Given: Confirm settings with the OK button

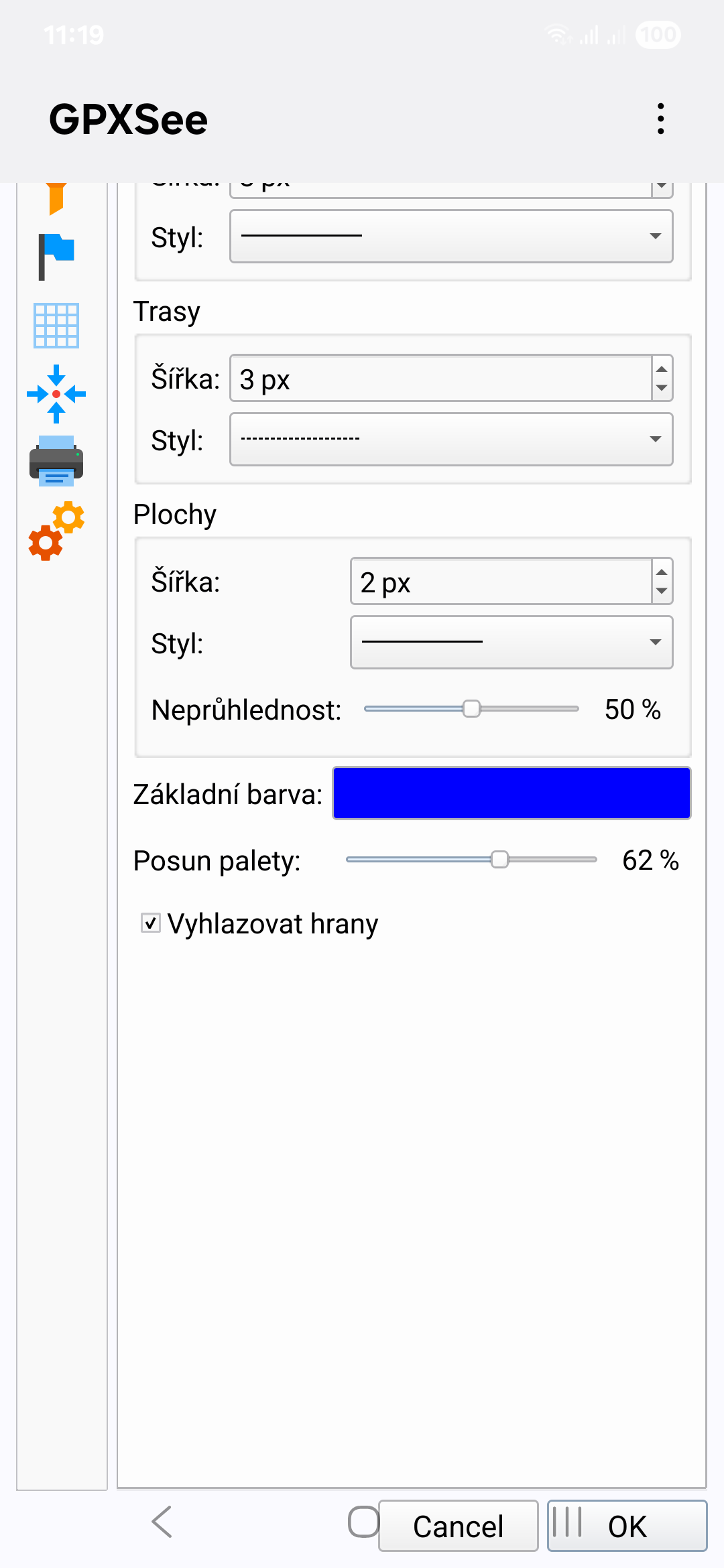Looking at the screenshot, I should 627,1526.
